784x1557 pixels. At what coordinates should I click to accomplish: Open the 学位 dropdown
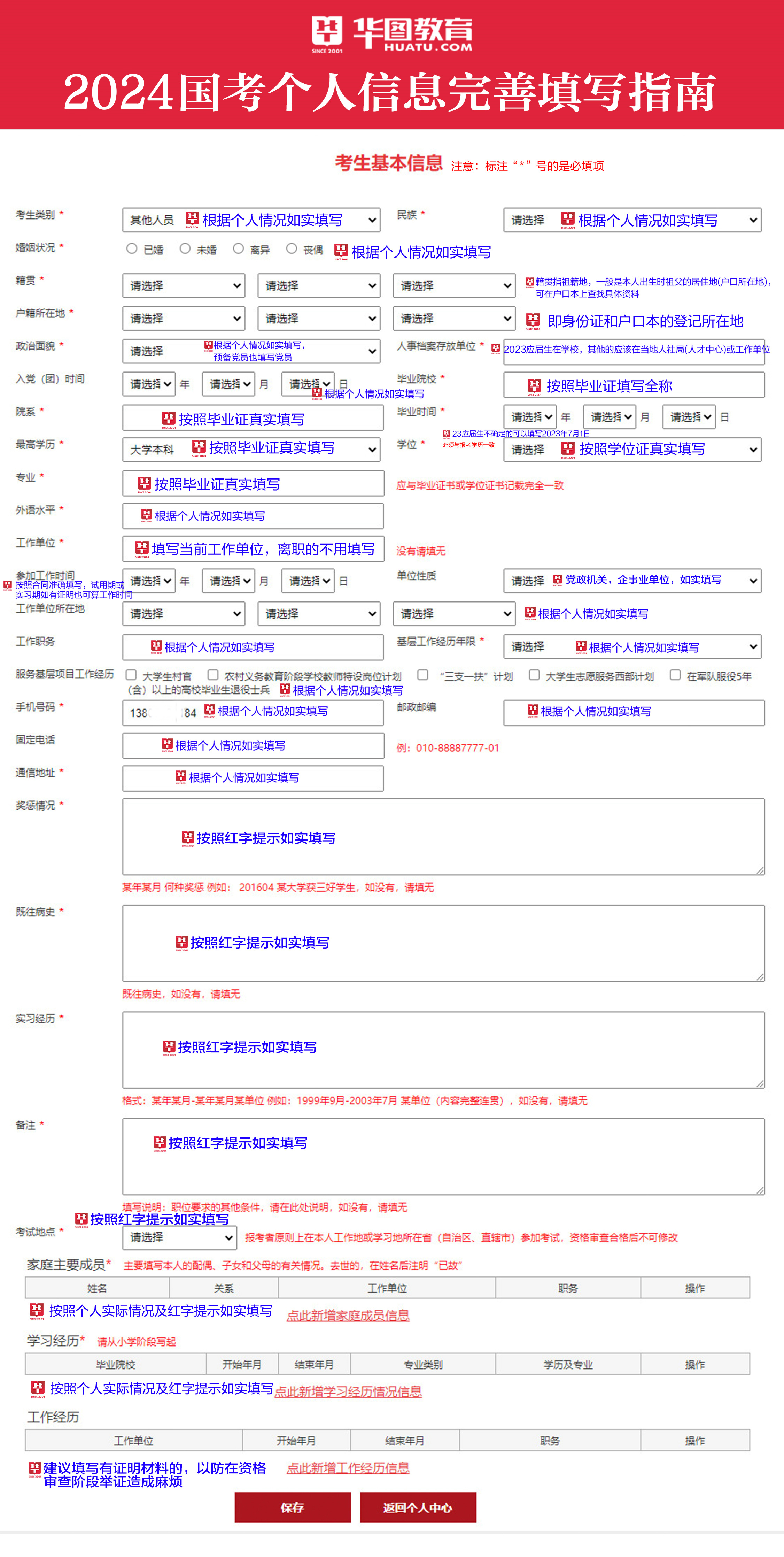point(632,450)
